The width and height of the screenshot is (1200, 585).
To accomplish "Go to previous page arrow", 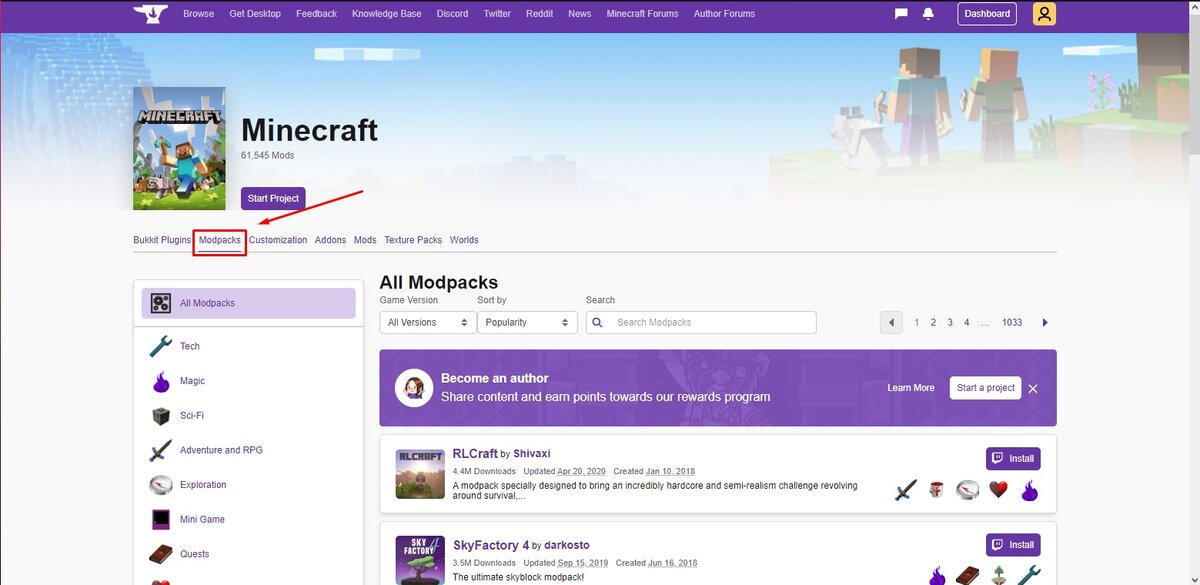I will pos(891,322).
